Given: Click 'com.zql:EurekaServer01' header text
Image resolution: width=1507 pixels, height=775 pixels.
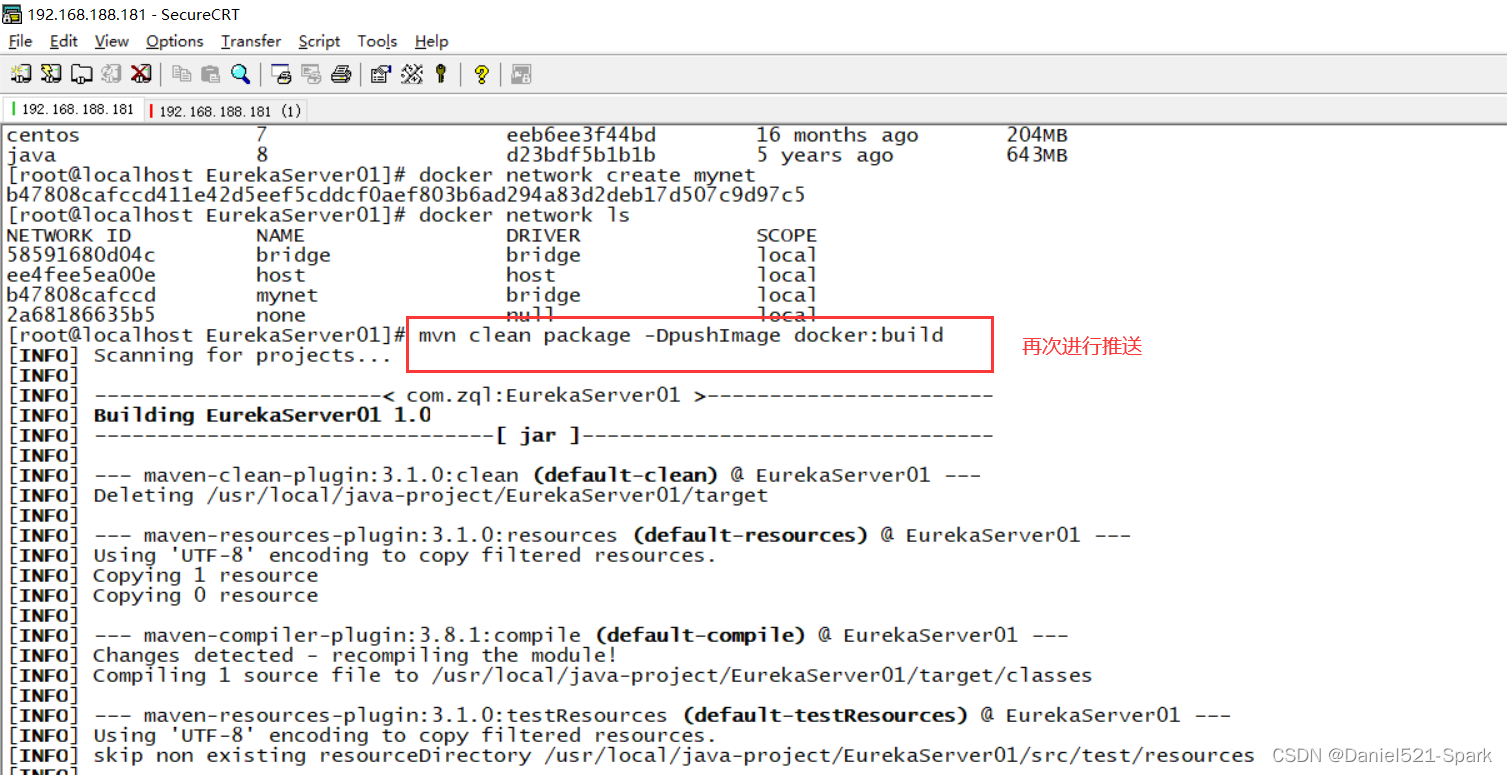Looking at the screenshot, I should pos(543,396).
